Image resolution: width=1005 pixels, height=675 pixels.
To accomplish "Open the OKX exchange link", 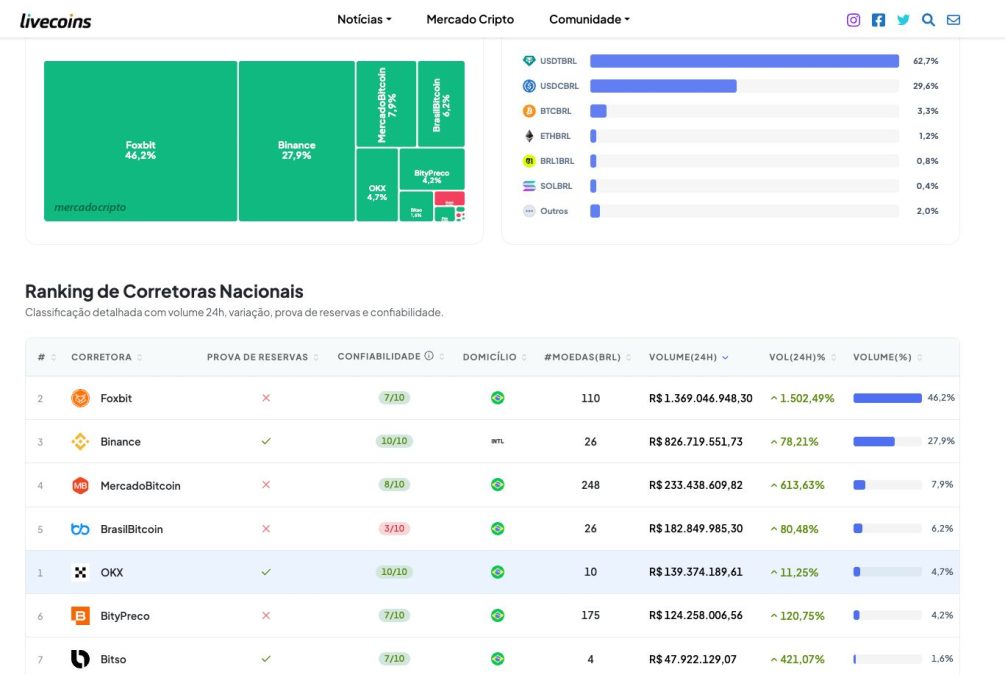I will pyautogui.click(x=112, y=572).
